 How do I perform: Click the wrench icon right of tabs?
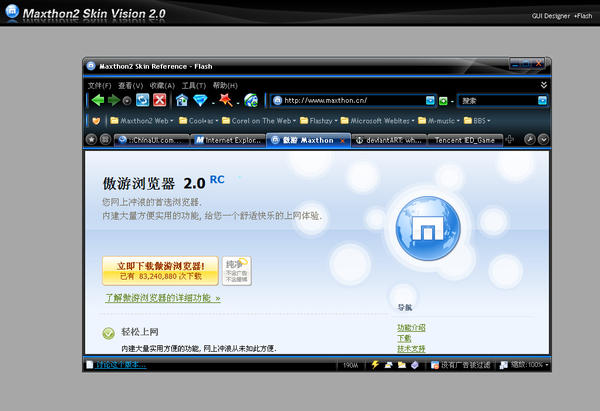[x=529, y=140]
